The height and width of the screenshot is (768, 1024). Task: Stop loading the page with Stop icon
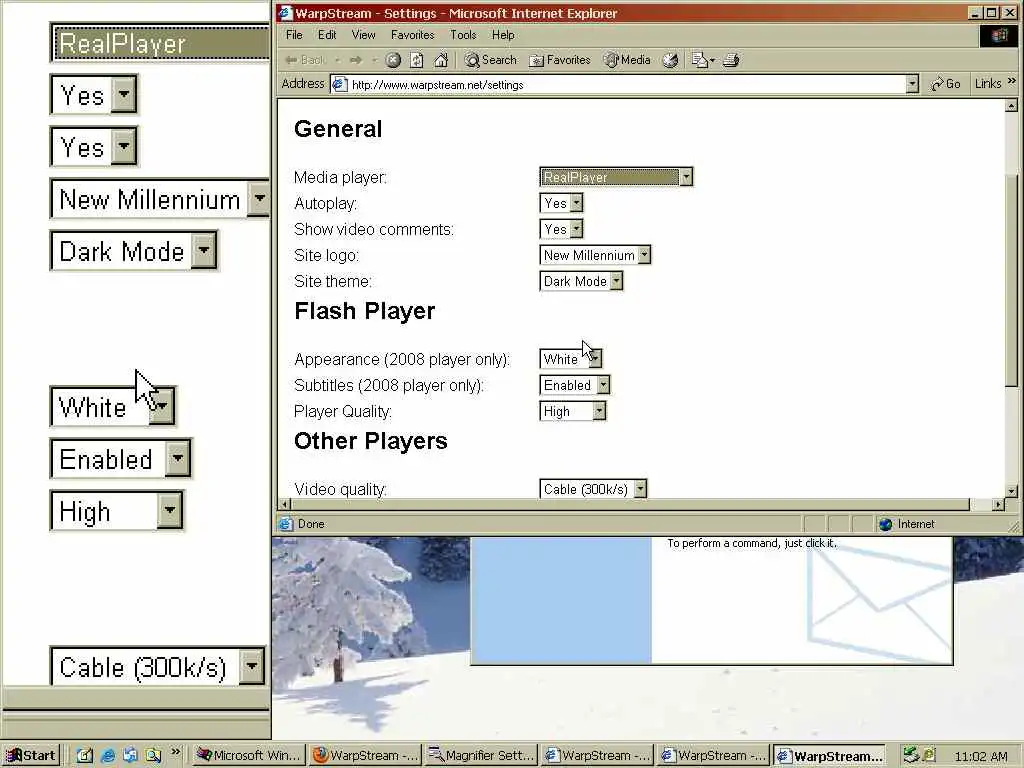point(392,60)
